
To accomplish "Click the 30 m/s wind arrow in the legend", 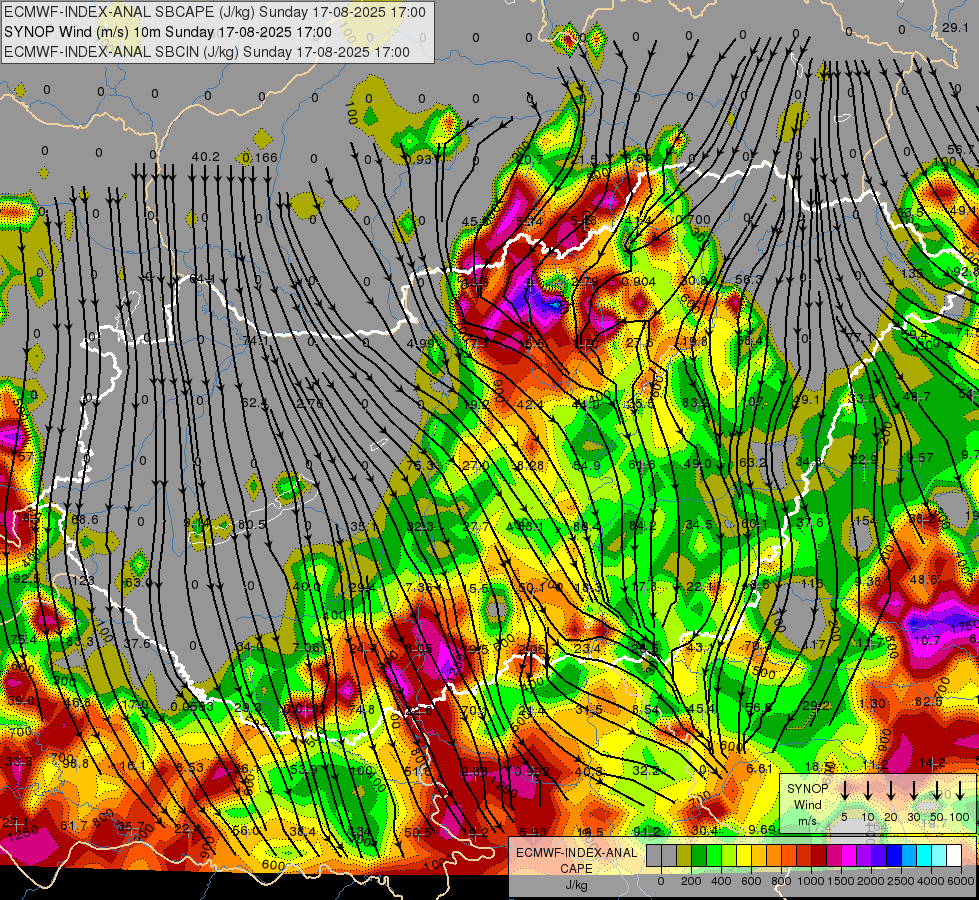I will point(913,791).
